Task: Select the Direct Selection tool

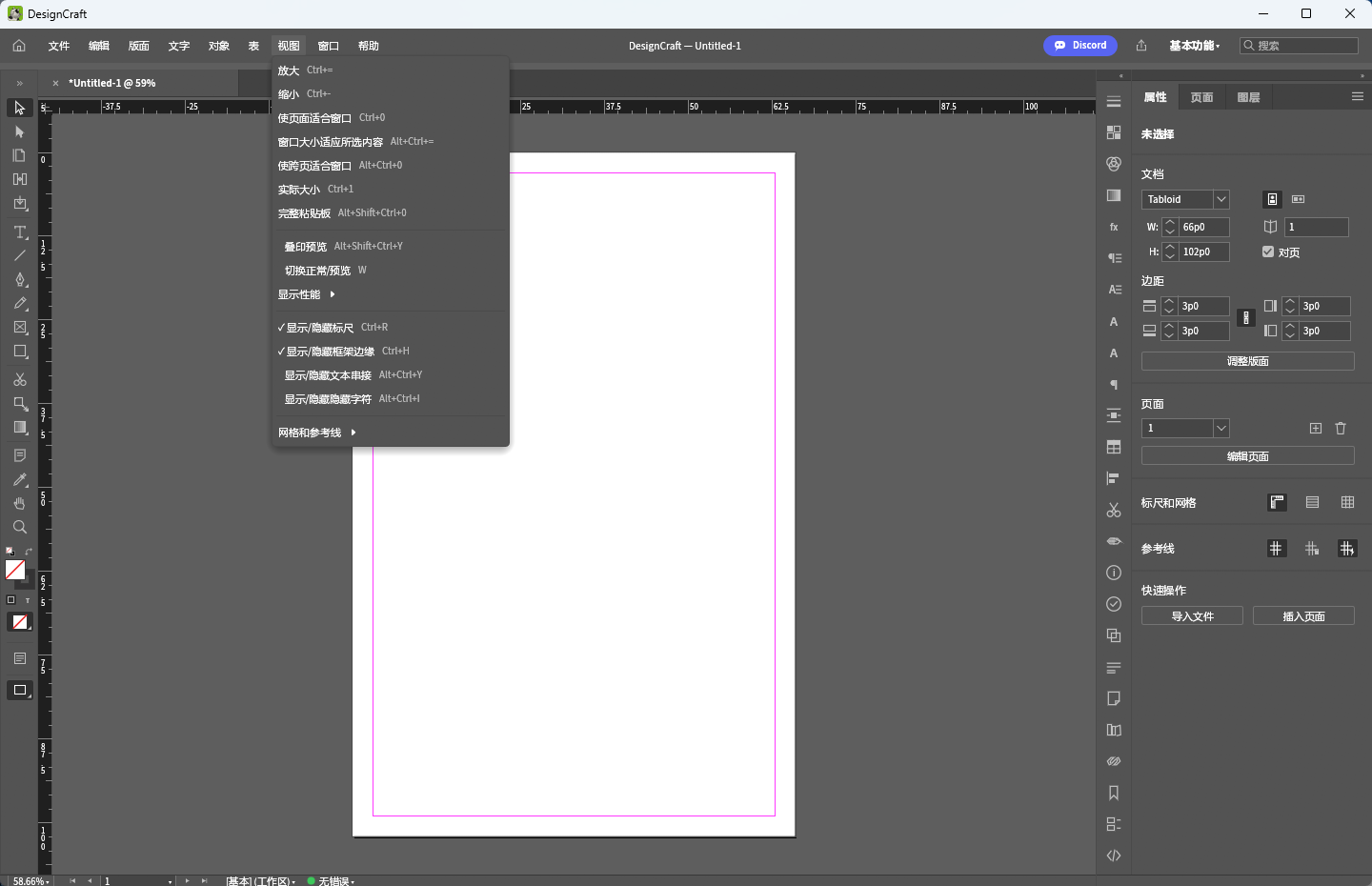Action: pyautogui.click(x=19, y=131)
